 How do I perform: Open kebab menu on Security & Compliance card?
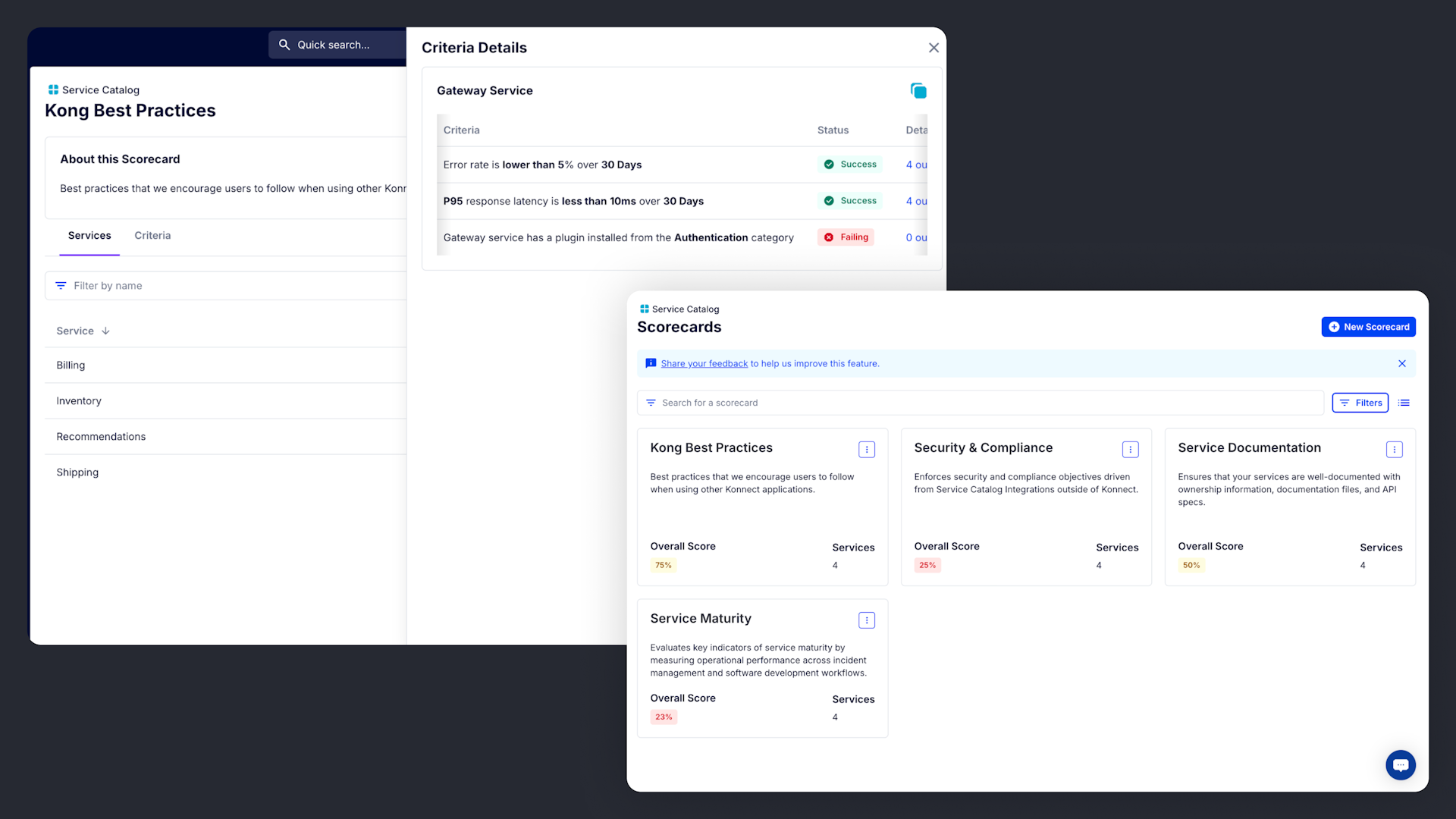coord(1130,449)
